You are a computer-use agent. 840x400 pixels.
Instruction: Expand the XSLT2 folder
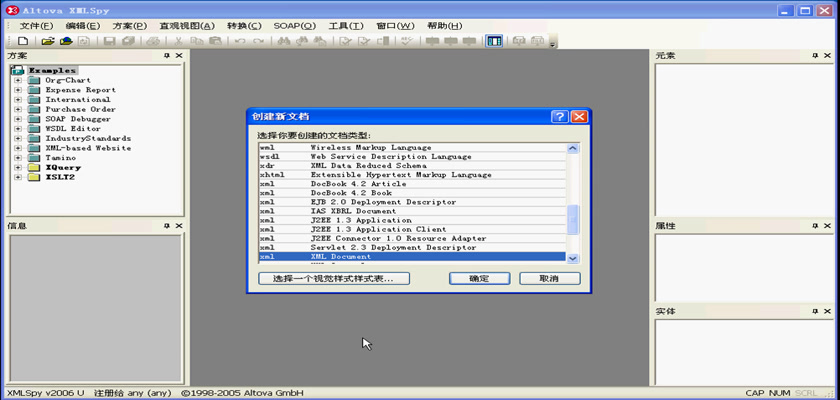(18, 177)
